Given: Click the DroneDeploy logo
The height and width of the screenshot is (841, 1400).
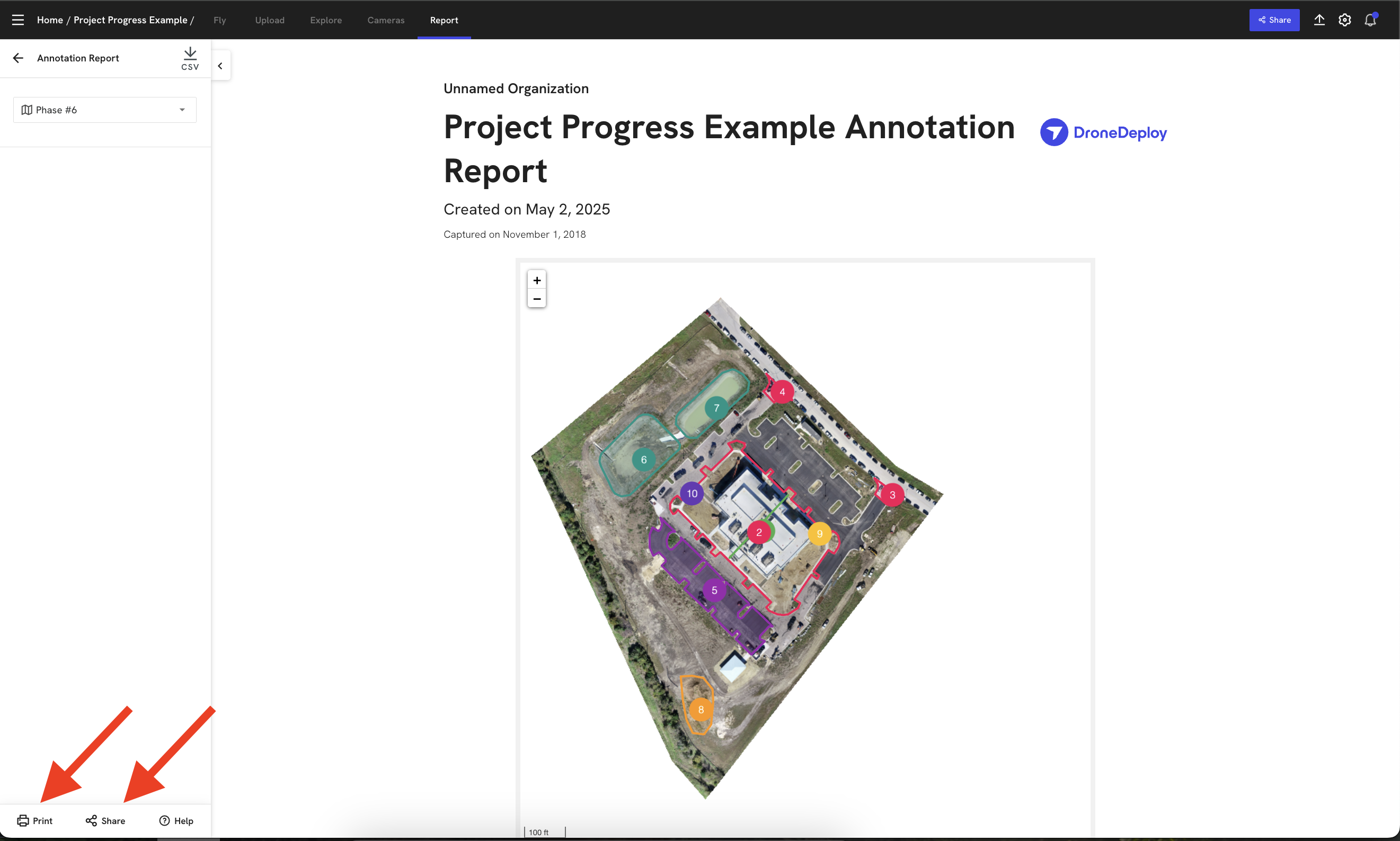Looking at the screenshot, I should (x=1103, y=132).
